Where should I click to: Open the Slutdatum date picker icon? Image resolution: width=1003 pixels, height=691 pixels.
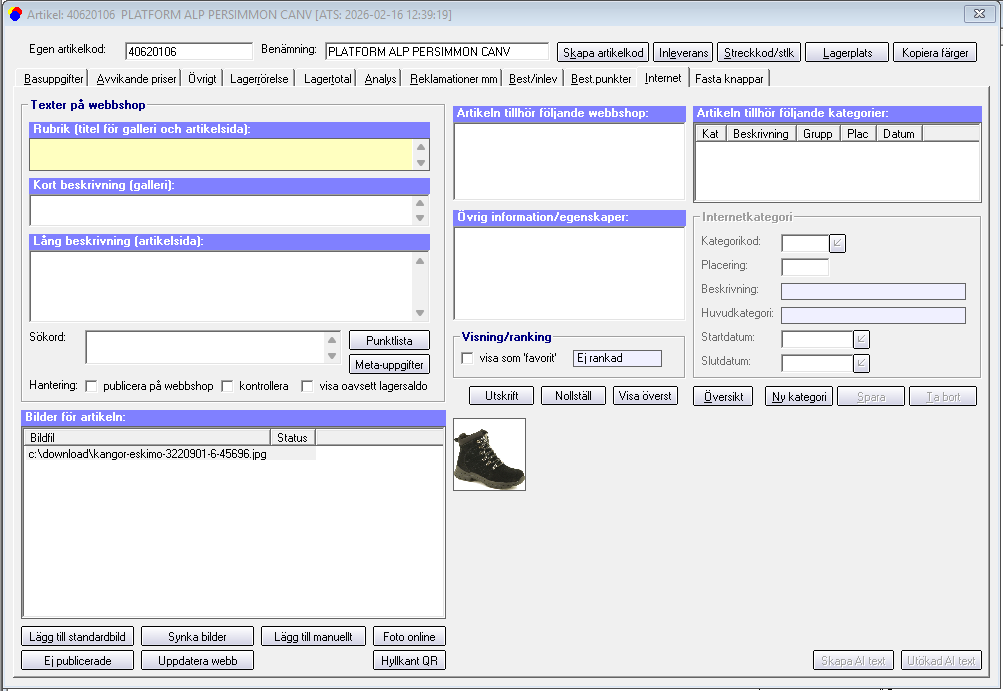tap(862, 363)
